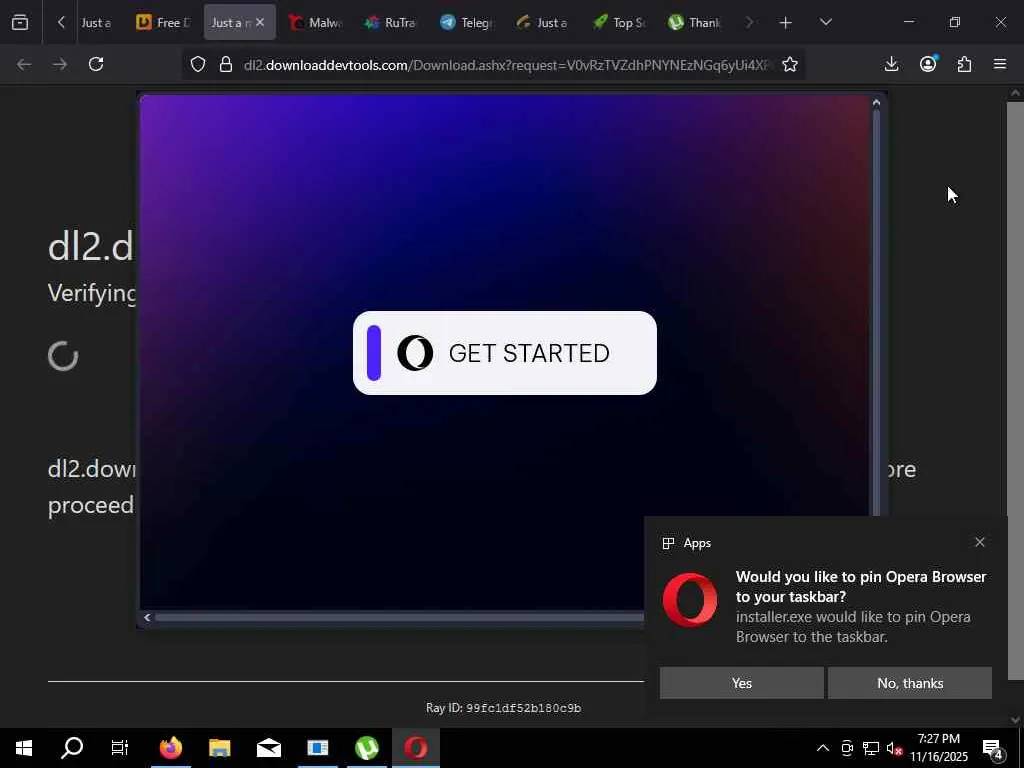Click No, thanks on pin prompt

(910, 683)
